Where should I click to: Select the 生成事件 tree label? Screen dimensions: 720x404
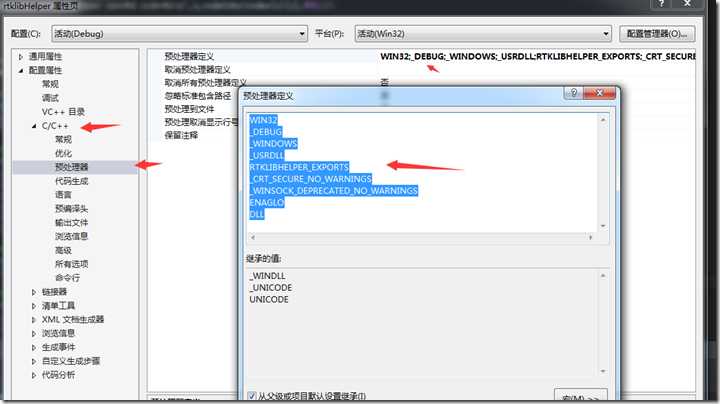point(58,348)
